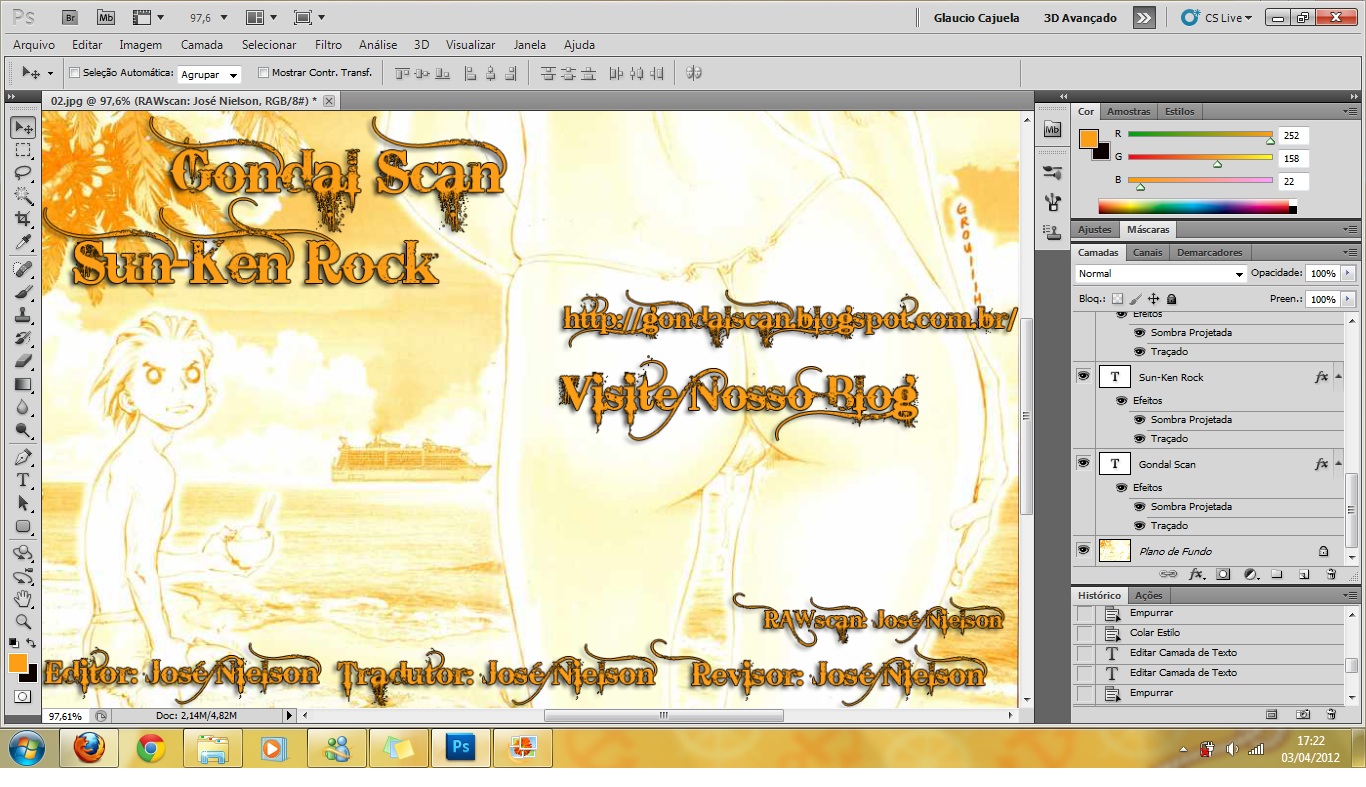
Task: Select the Eraser tool
Action: [24, 362]
